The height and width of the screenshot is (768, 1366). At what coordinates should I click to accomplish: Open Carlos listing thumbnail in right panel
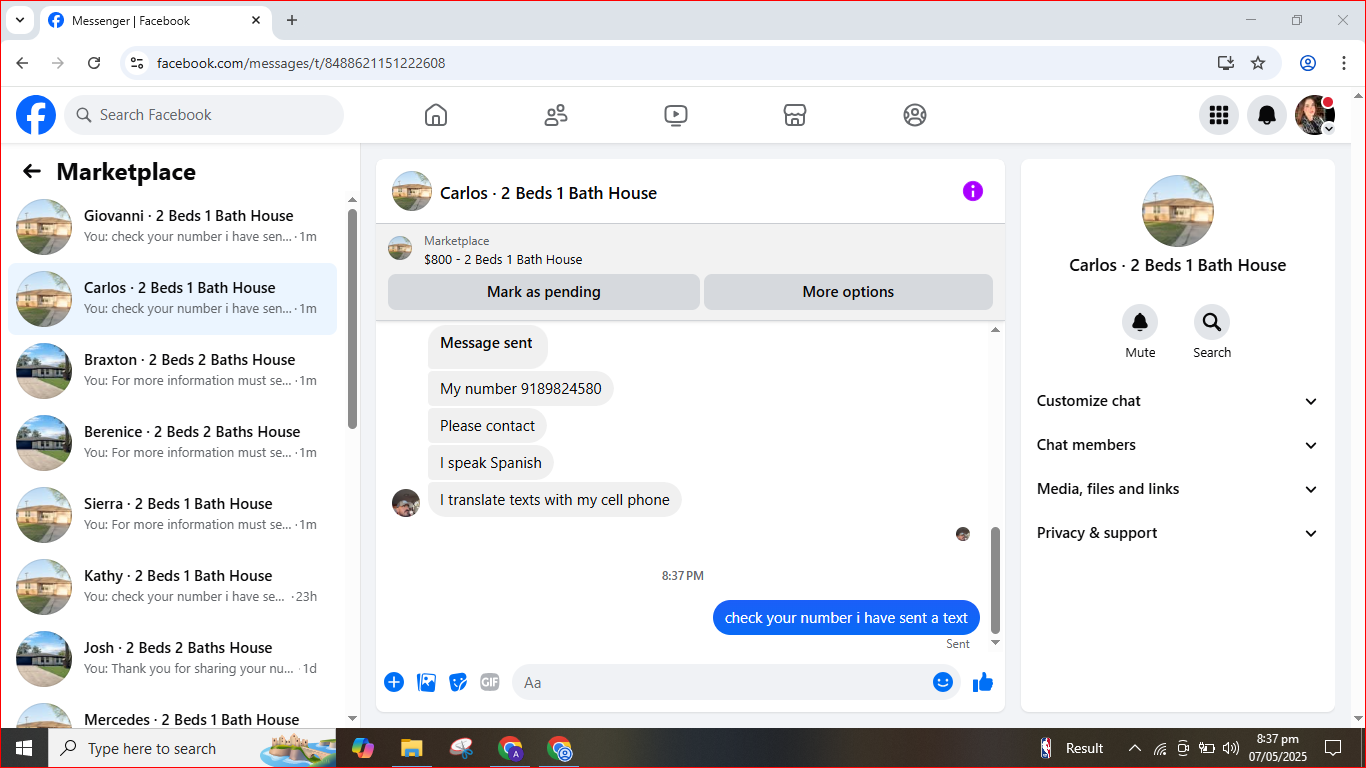pyautogui.click(x=1178, y=211)
